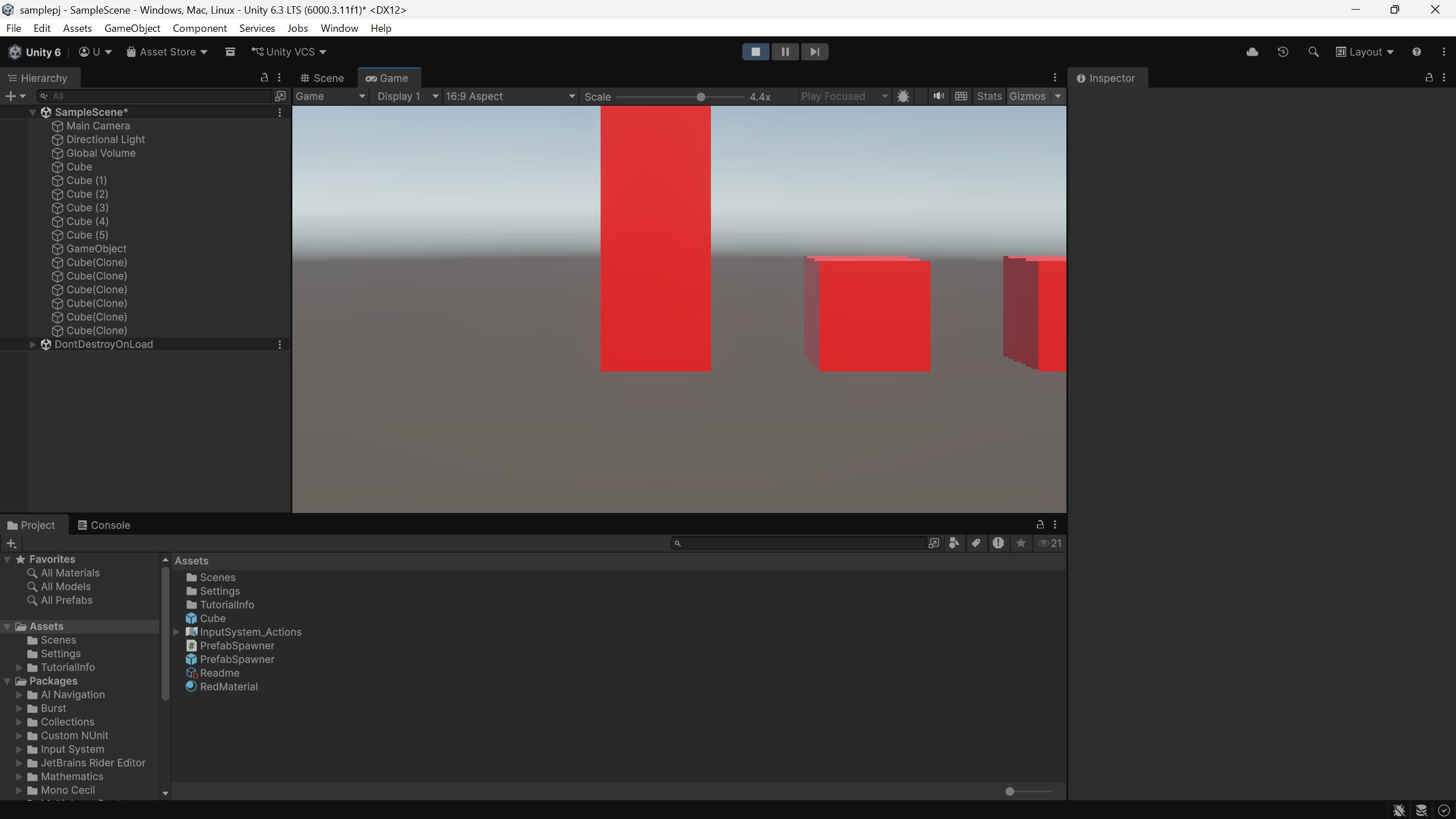Open the Layout dropdown
The height and width of the screenshot is (819, 1456).
pyautogui.click(x=1365, y=52)
